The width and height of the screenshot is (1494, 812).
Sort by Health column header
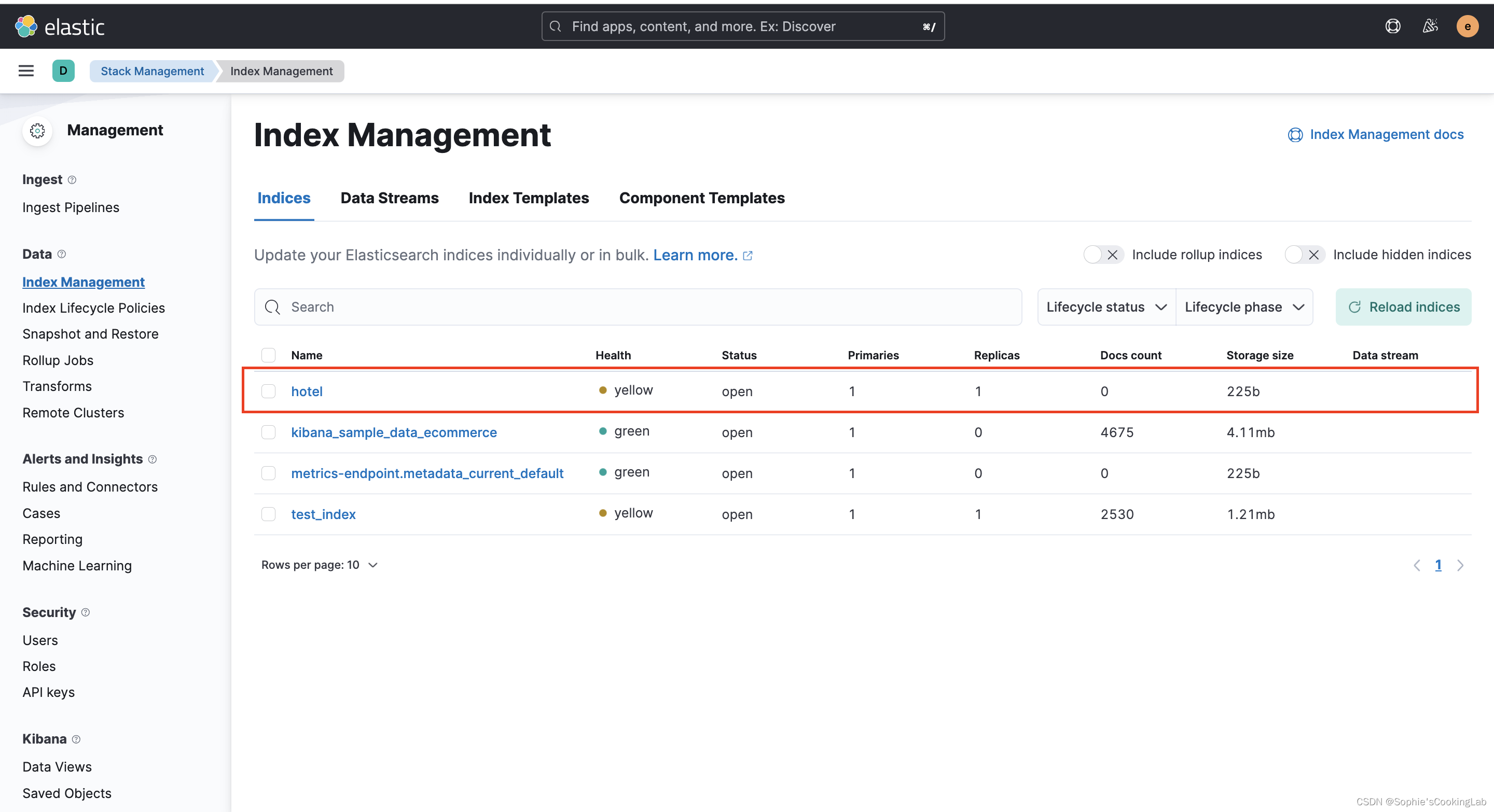[613, 355]
